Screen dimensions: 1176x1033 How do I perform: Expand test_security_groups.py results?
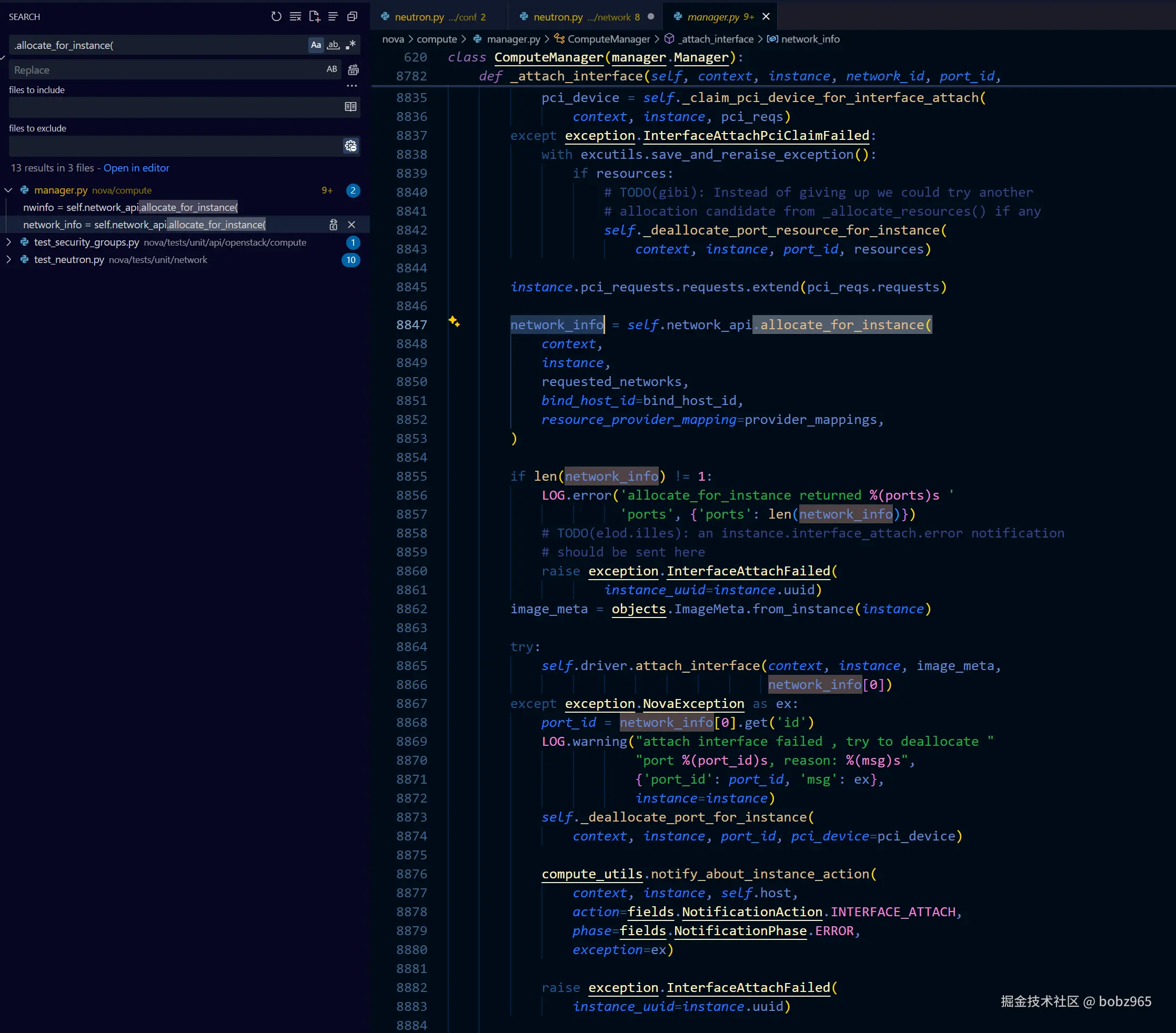click(8, 242)
